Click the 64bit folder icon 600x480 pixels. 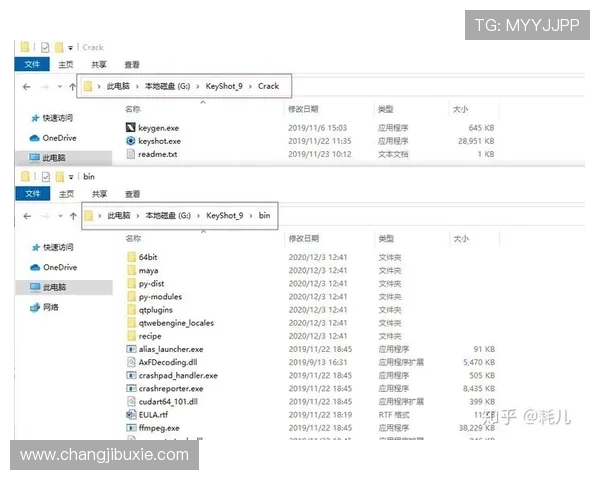click(x=131, y=257)
